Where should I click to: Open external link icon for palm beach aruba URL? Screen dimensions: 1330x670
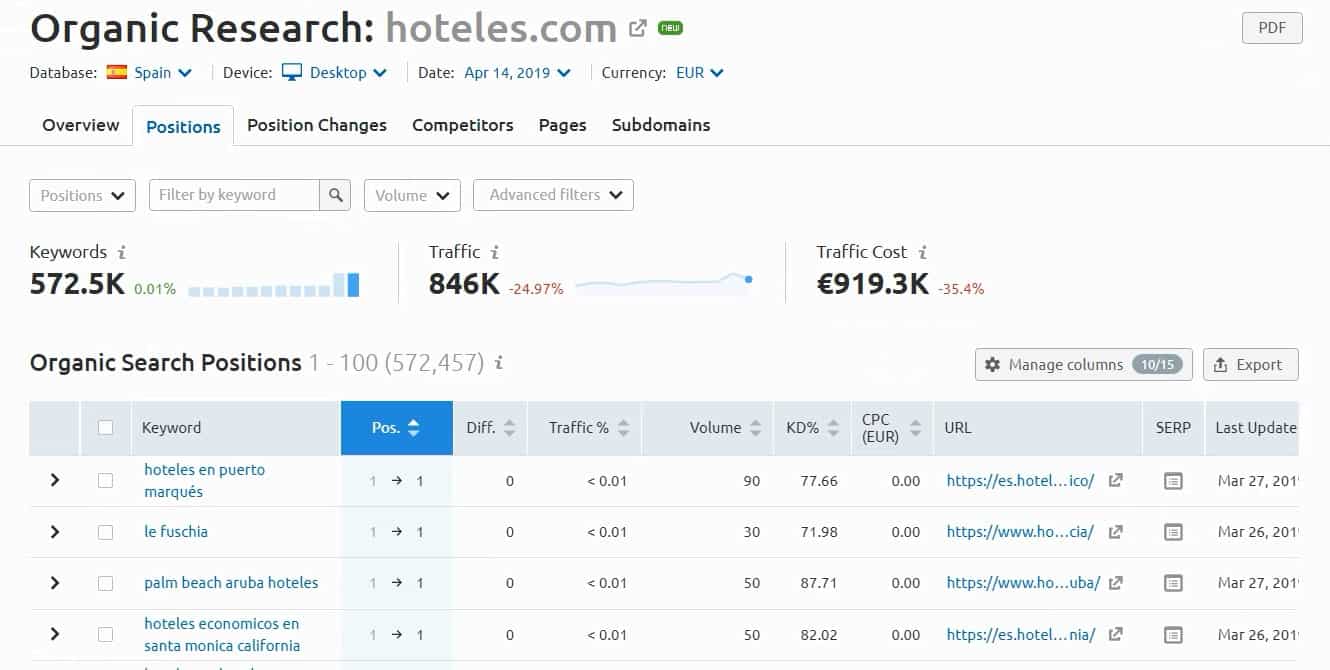pos(1115,582)
